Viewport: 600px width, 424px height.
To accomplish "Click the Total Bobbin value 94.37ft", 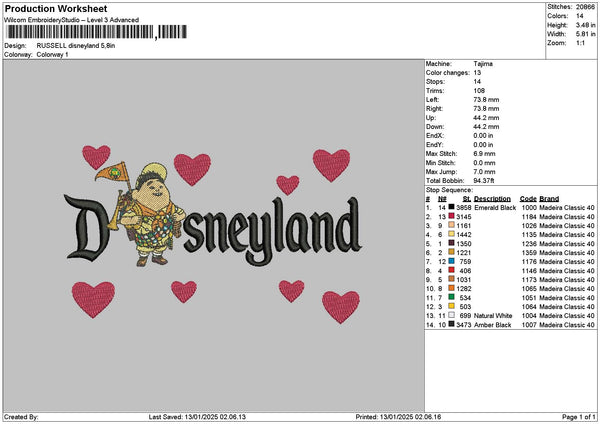I will pos(484,181).
